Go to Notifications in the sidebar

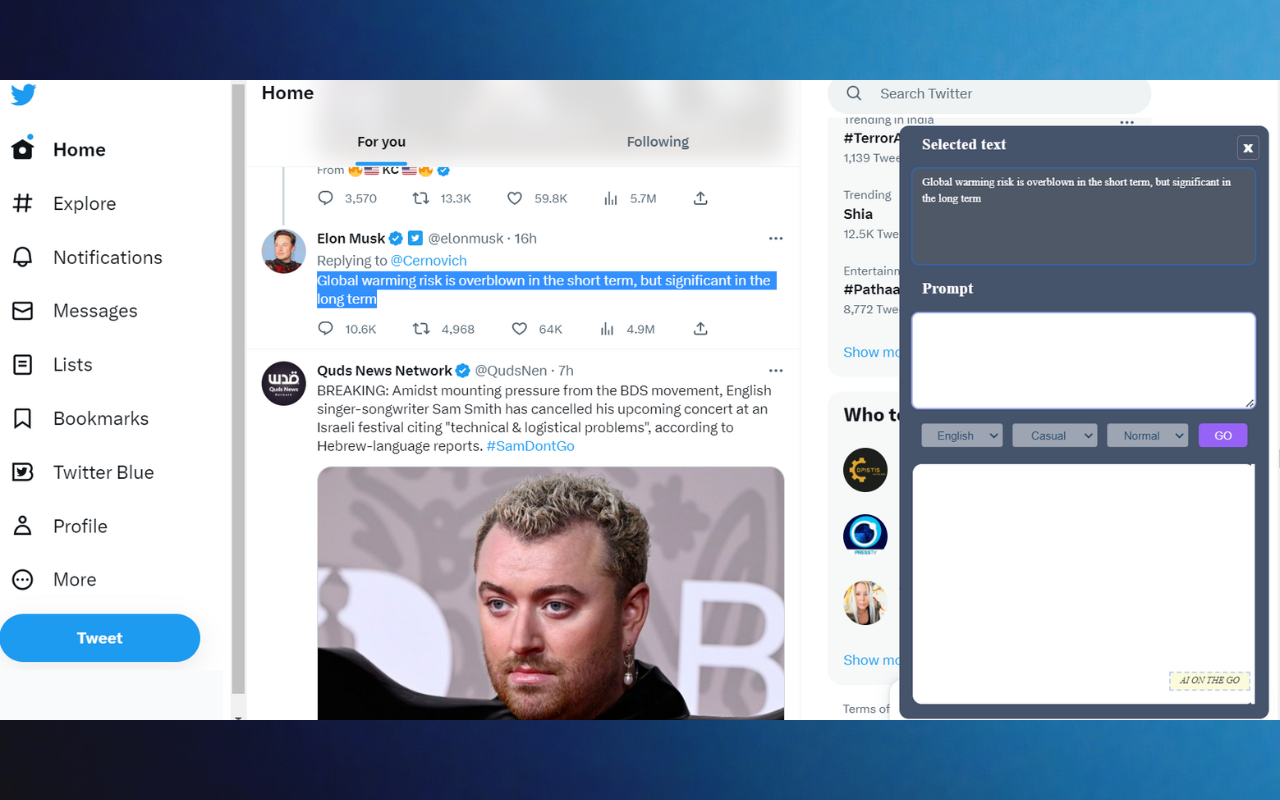[87, 257]
